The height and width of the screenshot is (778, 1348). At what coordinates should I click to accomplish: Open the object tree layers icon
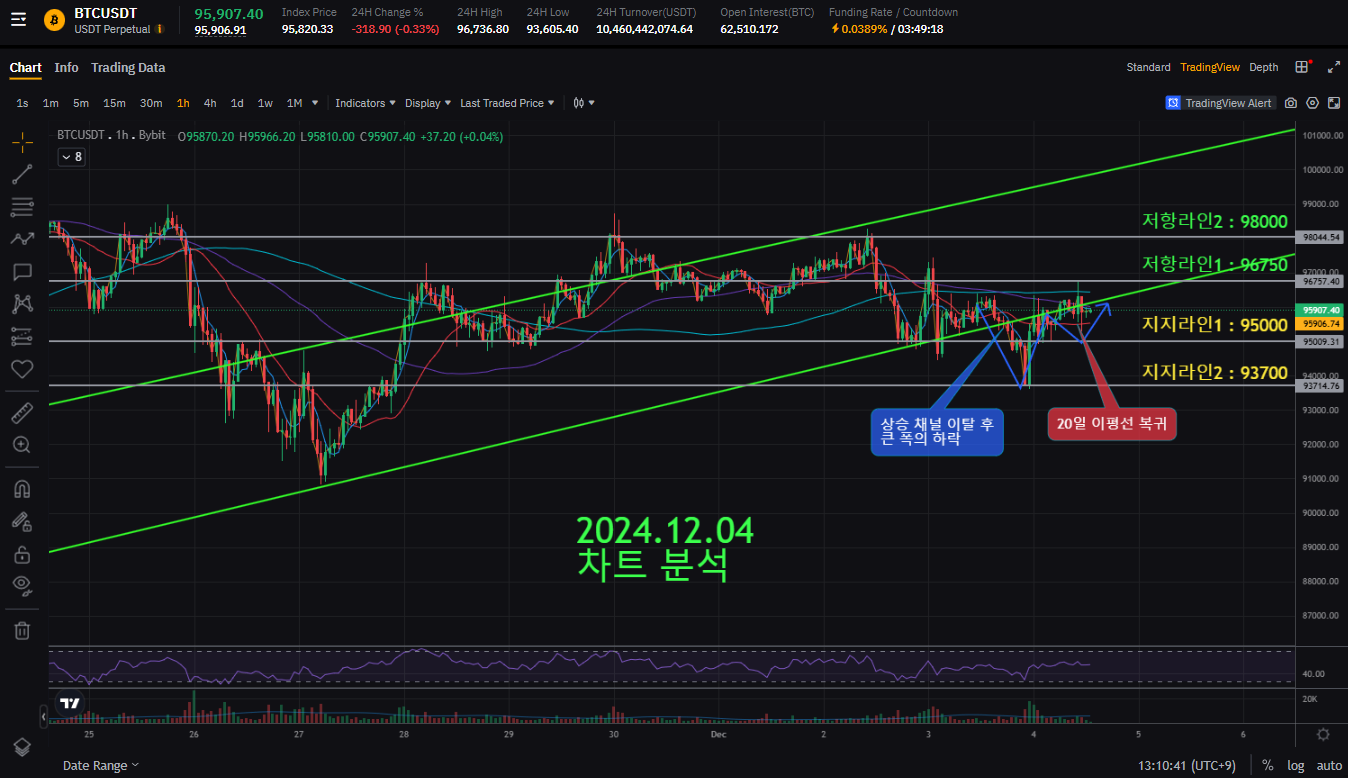pyautogui.click(x=22, y=747)
